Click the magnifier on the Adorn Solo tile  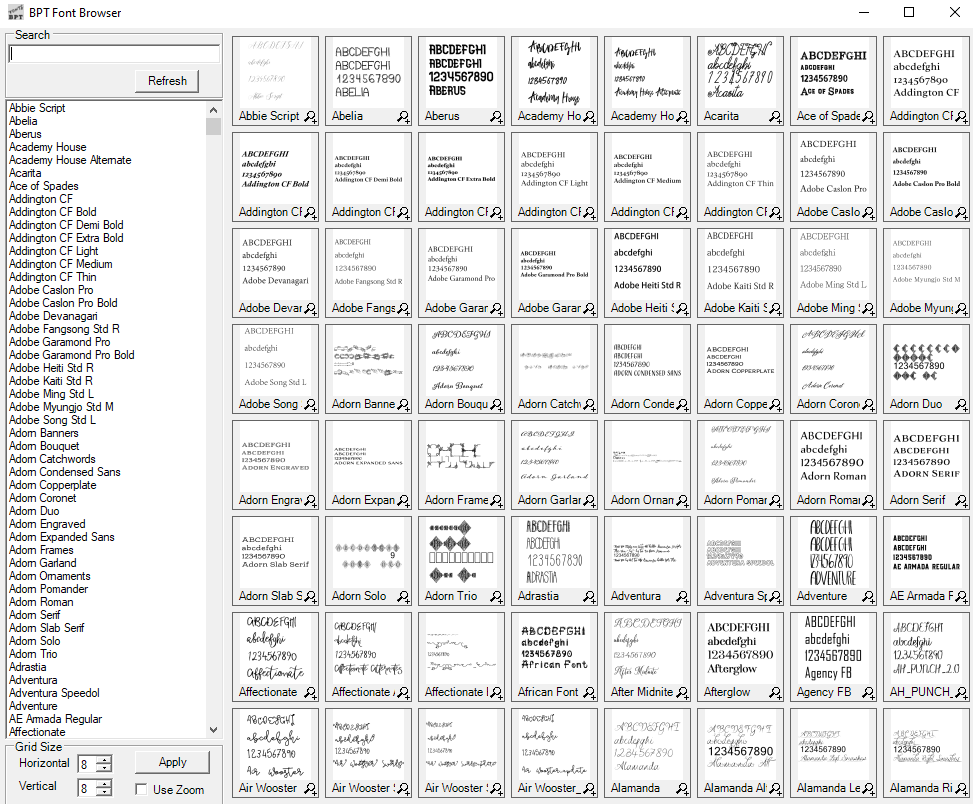pyautogui.click(x=403, y=597)
